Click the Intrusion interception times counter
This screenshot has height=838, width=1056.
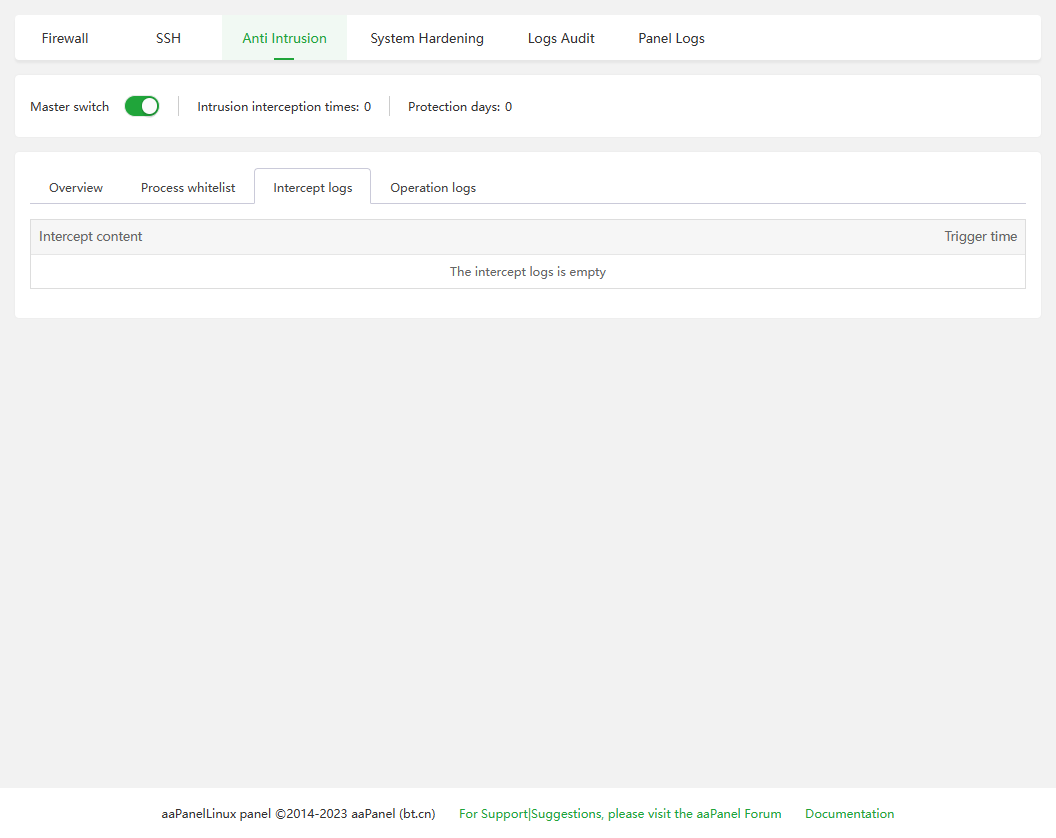(x=284, y=107)
